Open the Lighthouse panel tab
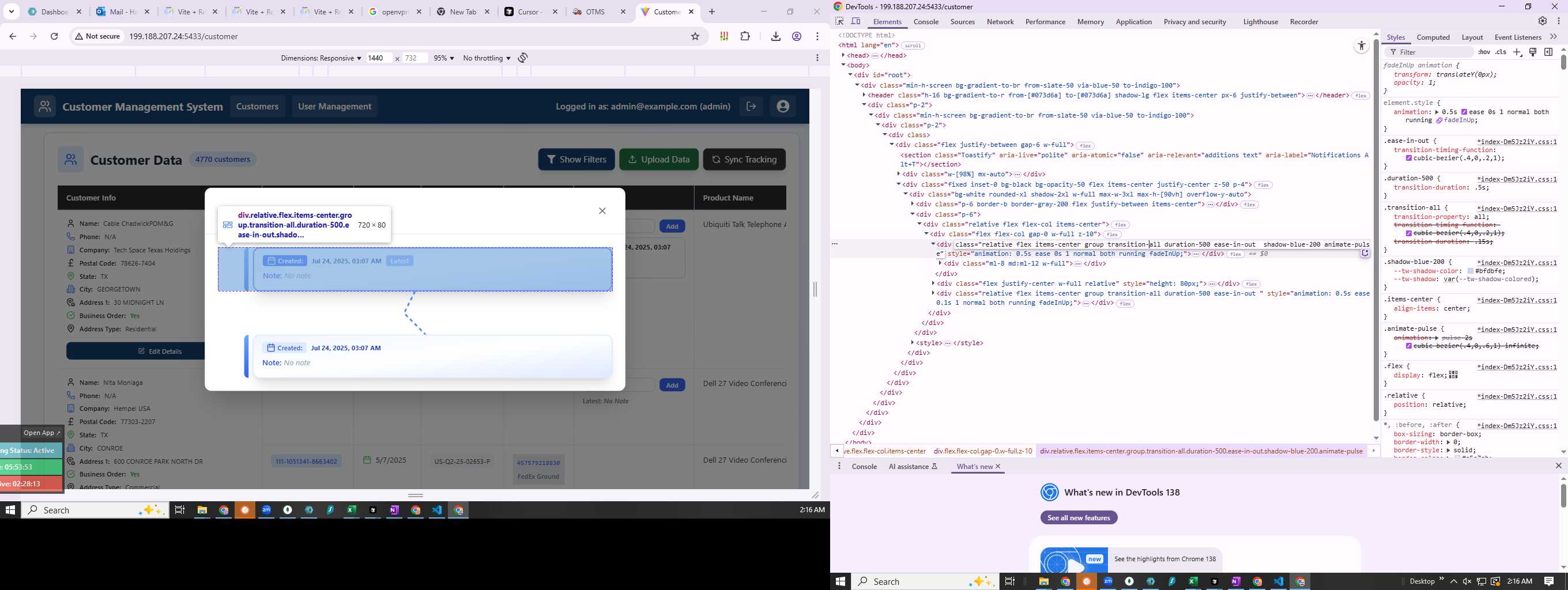The height and width of the screenshot is (590, 1568). [1260, 22]
